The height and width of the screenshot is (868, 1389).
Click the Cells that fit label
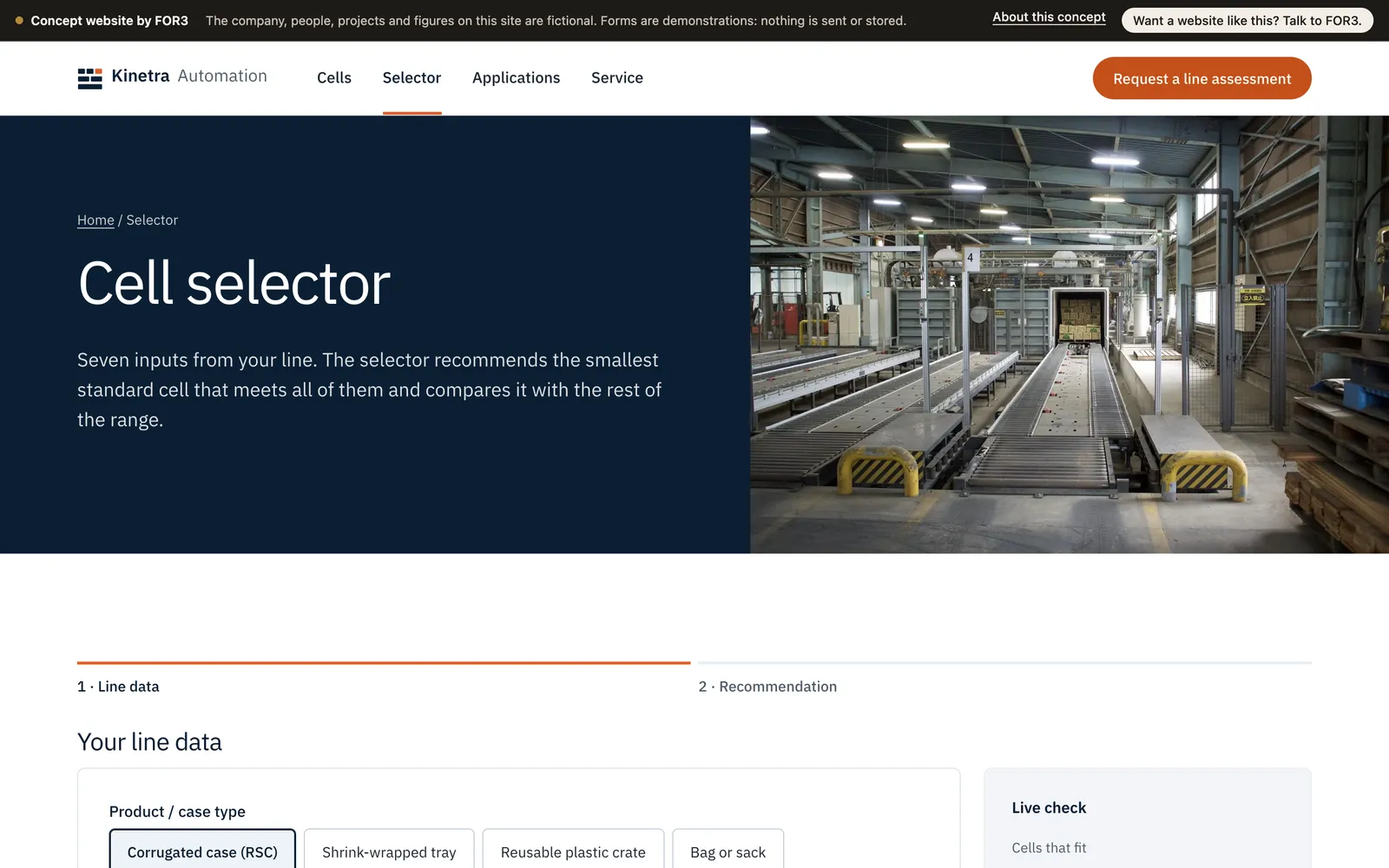[1049, 848]
